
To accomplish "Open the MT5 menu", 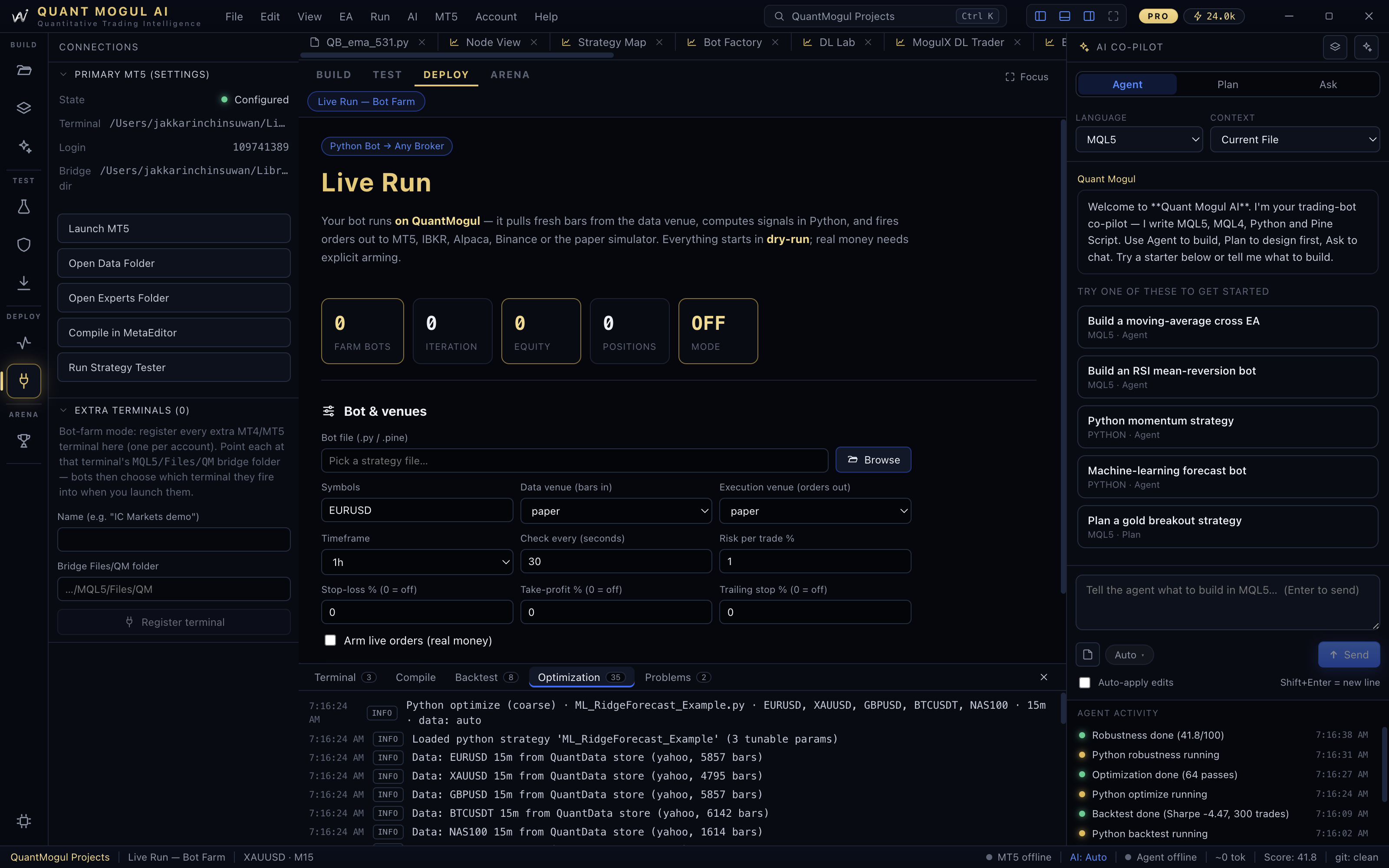I will click(x=446, y=16).
